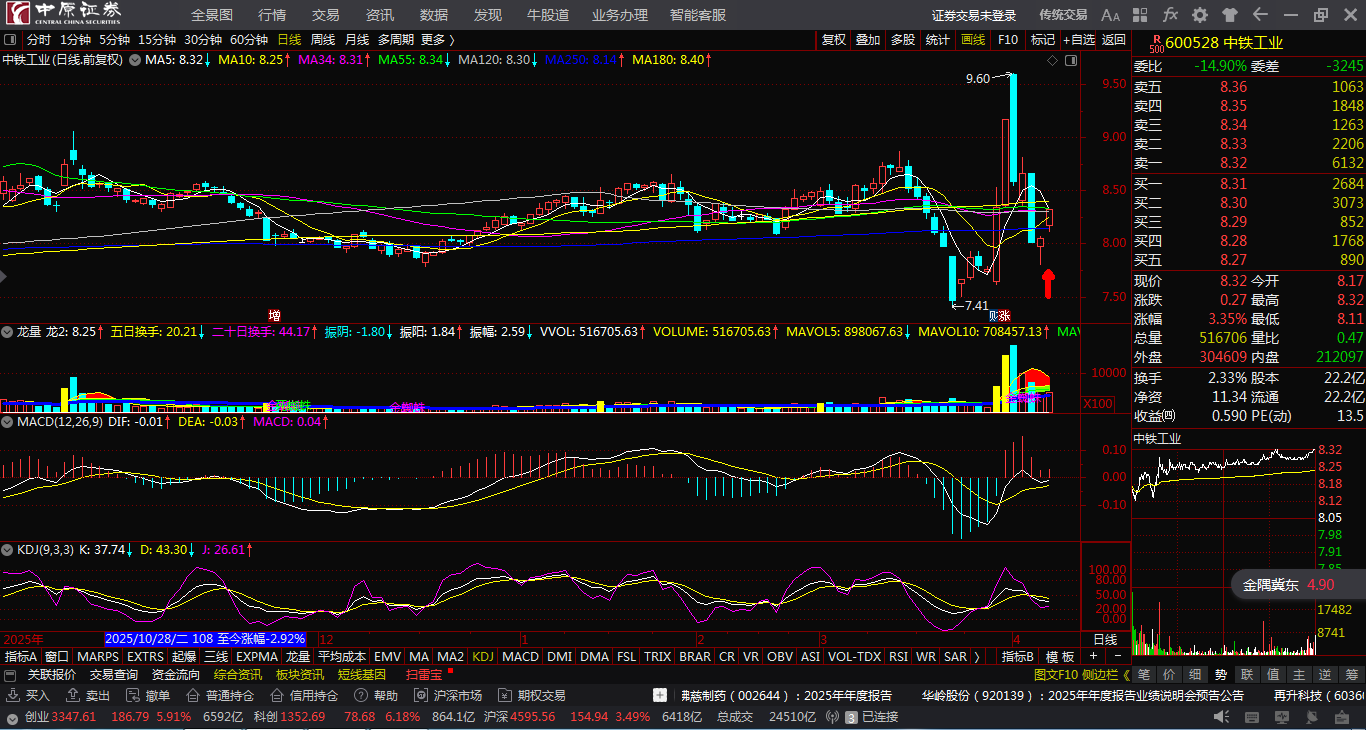Open 信用持仓 credit holdings
1366x730 pixels.
(x=306, y=695)
